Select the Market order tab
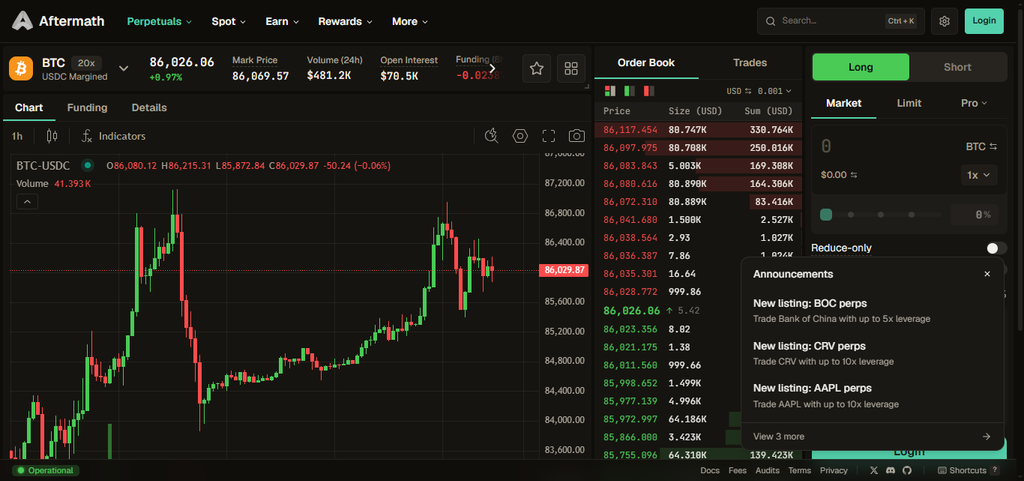Viewport: 1024px width, 481px height. pyautogui.click(x=844, y=103)
